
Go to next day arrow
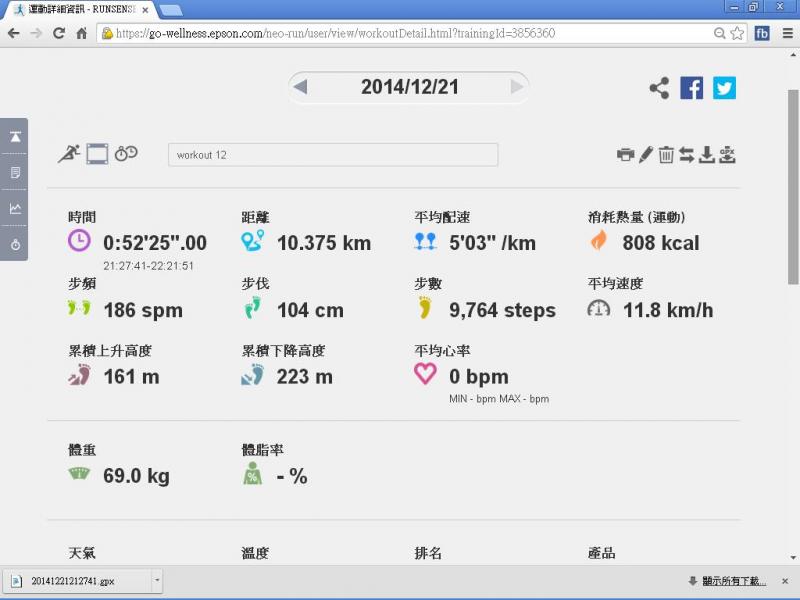coord(517,87)
